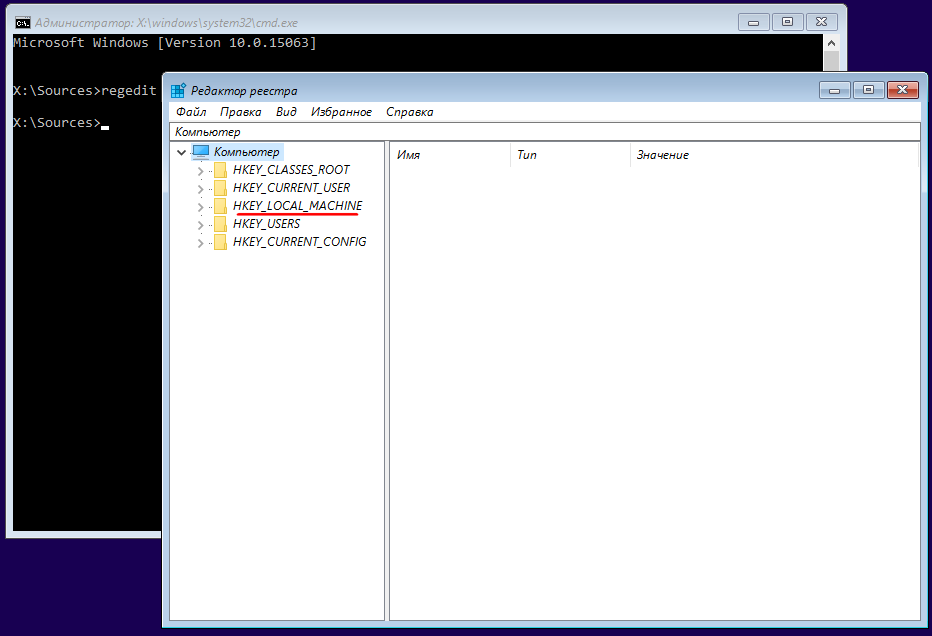Expand the HKEY_CURRENT_CONFIG branch
The width and height of the screenshot is (932, 636).
pyautogui.click(x=200, y=243)
